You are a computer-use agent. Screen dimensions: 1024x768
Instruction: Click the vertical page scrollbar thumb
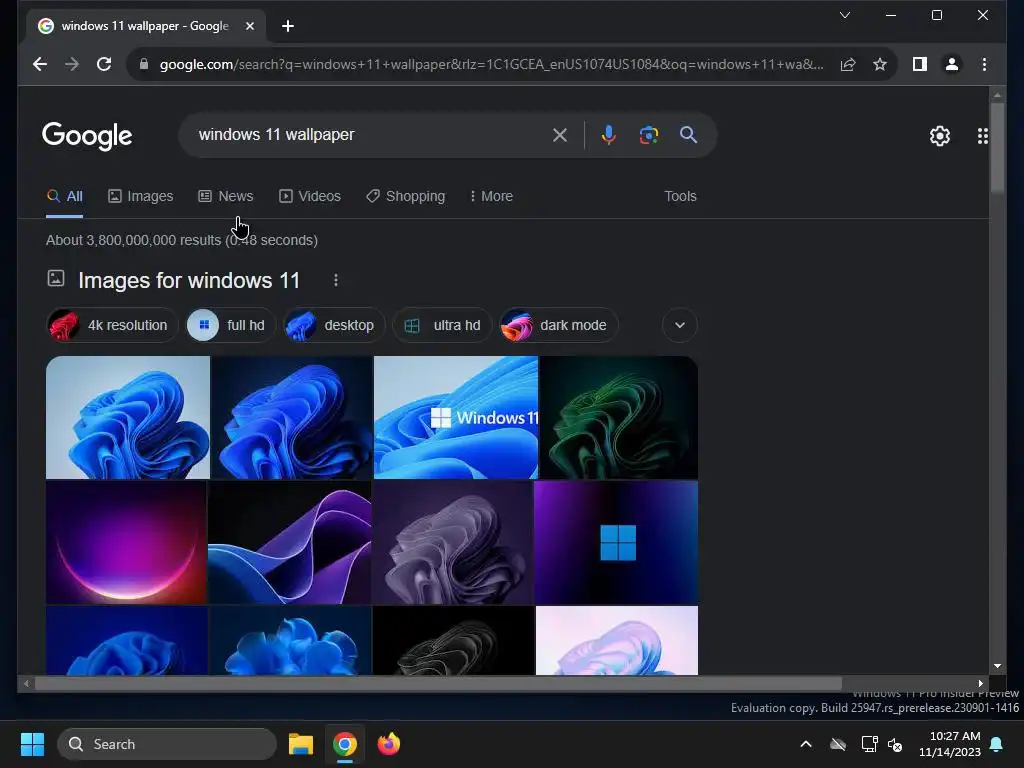[x=997, y=148]
